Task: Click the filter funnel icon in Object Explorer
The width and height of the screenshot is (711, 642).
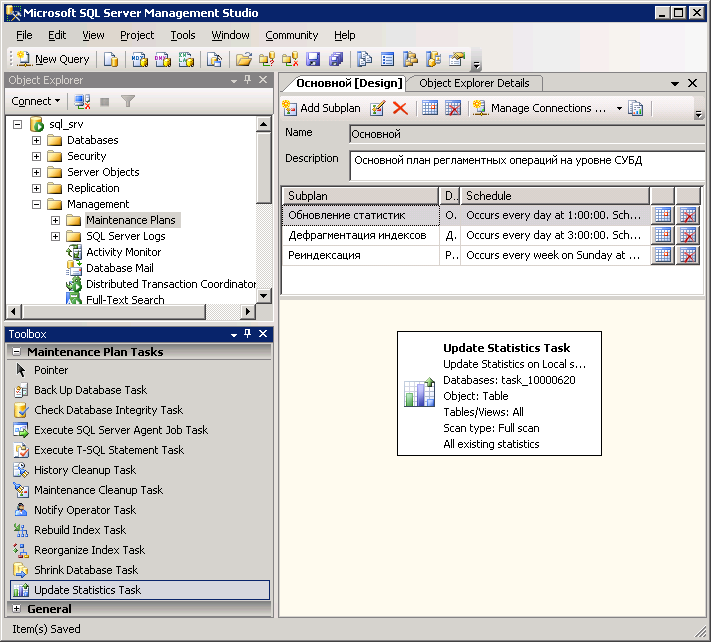Action: 128,101
